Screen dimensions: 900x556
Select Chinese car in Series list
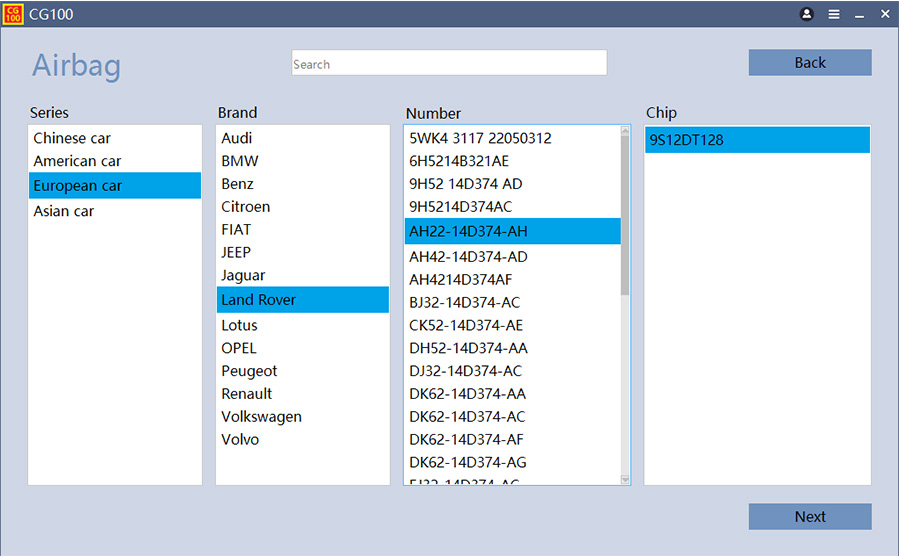pyautogui.click(x=72, y=138)
